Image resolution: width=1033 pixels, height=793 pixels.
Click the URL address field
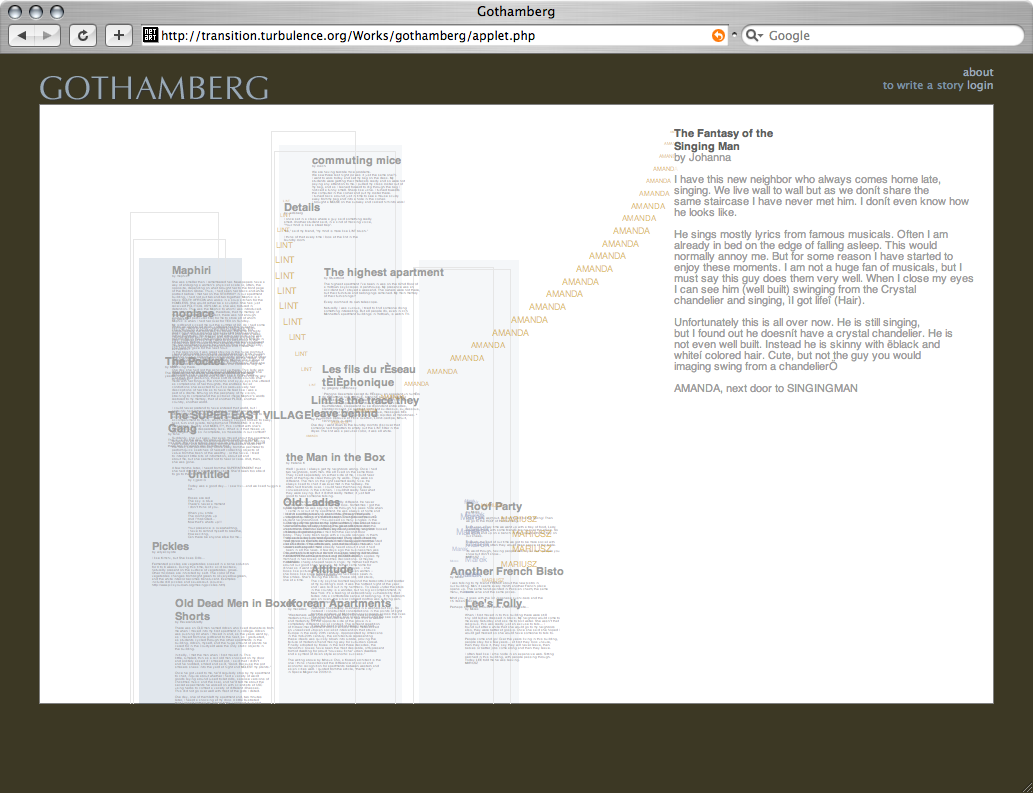tap(430, 35)
